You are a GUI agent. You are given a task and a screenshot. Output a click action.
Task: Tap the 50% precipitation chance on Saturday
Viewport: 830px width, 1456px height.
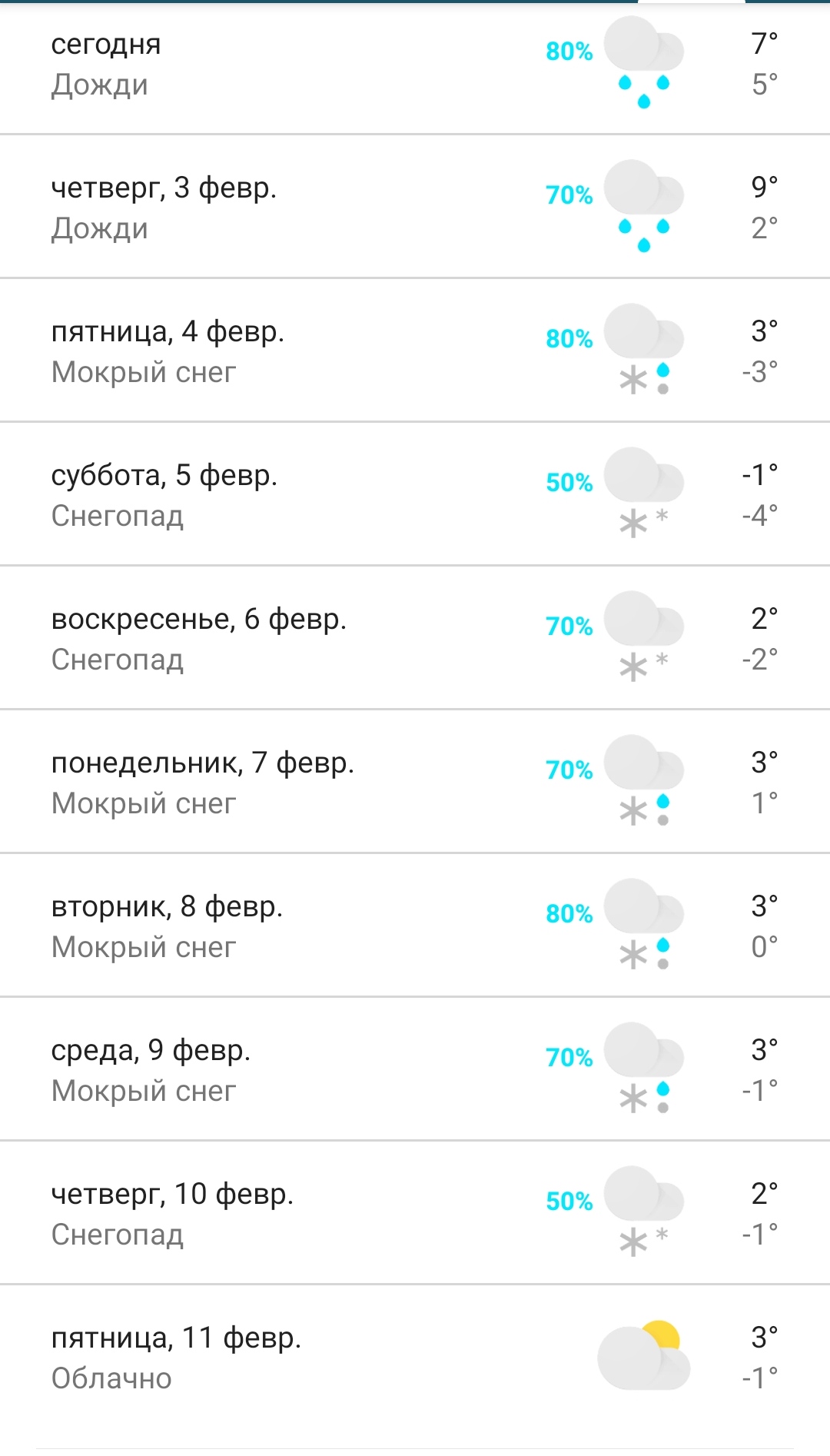click(569, 483)
